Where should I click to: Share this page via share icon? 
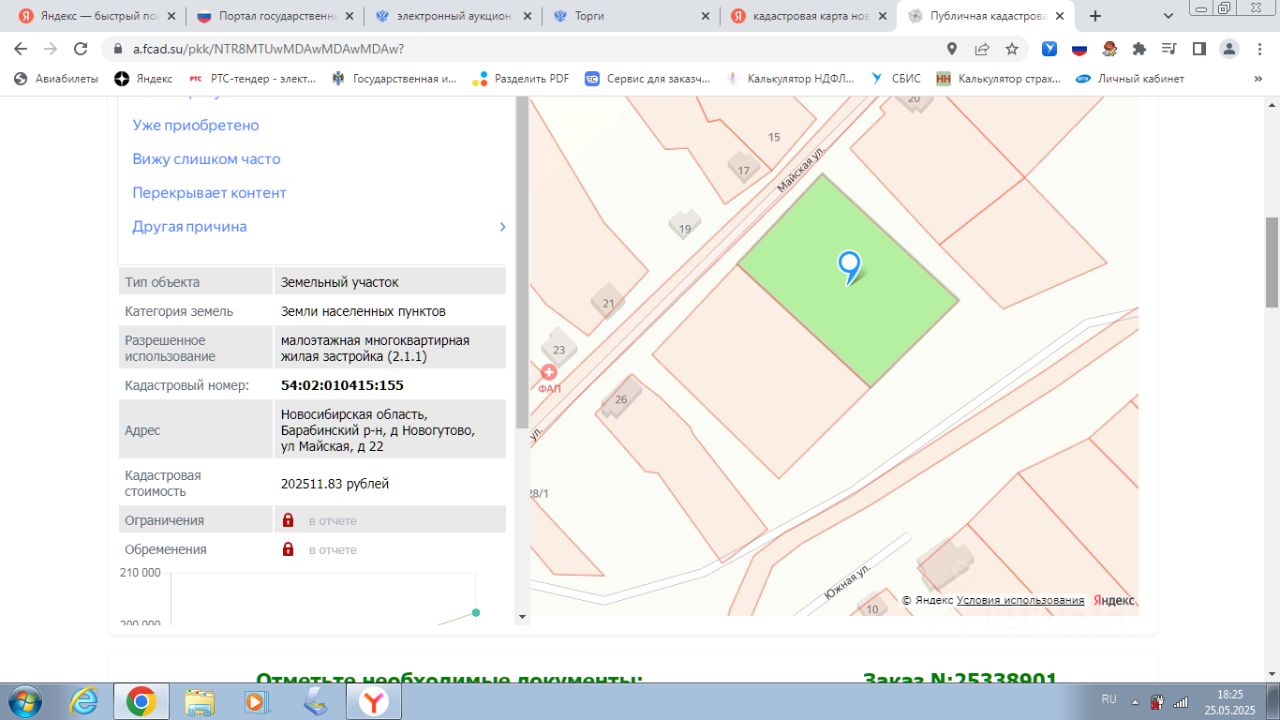click(982, 48)
